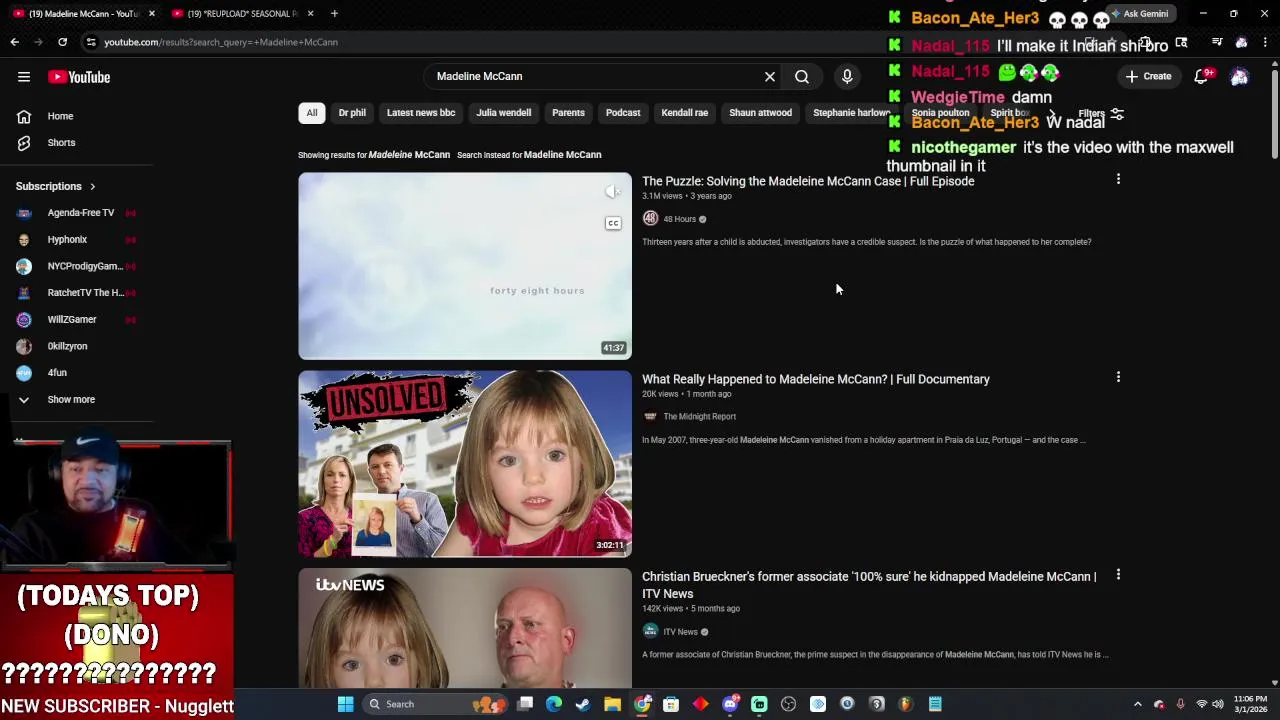Viewport: 1280px width, 720px height.
Task: Open the Home icon in sidebar
Action: tap(24, 116)
